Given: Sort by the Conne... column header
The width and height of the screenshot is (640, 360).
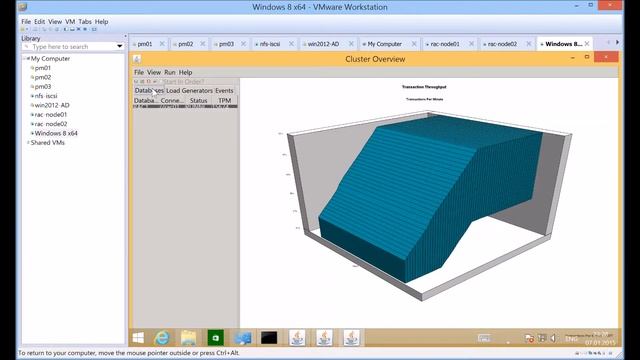Looking at the screenshot, I should (x=172, y=100).
